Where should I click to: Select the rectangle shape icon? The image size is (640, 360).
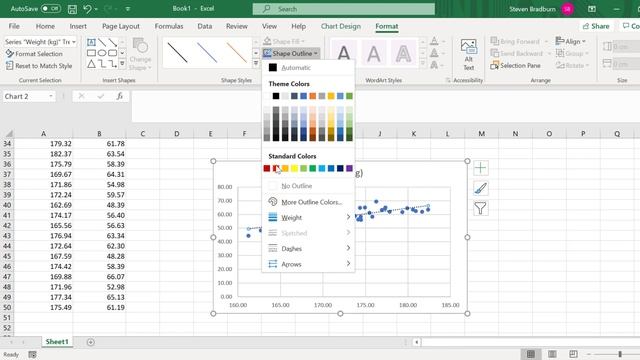(91, 53)
